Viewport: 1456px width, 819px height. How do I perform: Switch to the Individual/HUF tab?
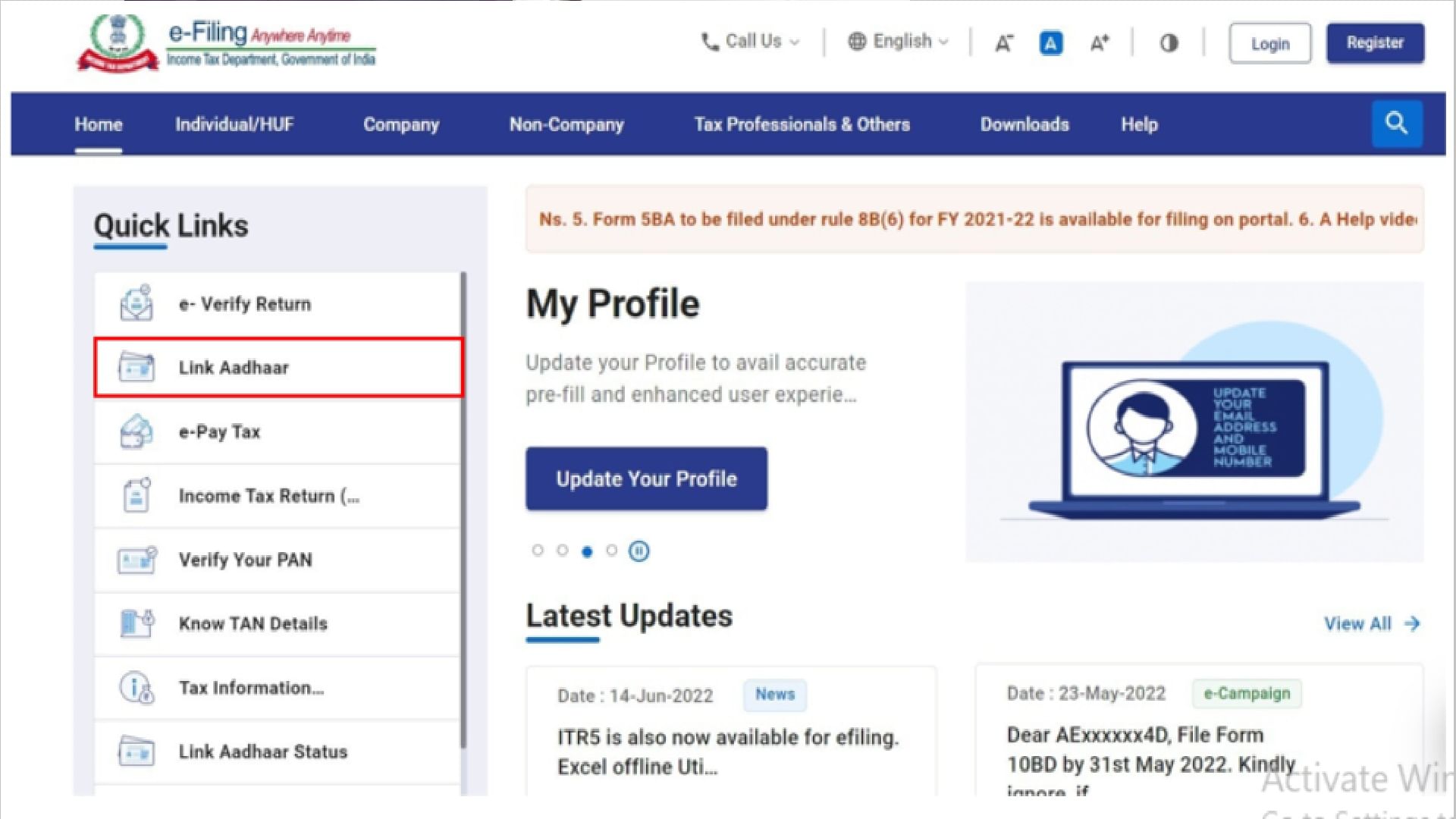click(x=234, y=124)
